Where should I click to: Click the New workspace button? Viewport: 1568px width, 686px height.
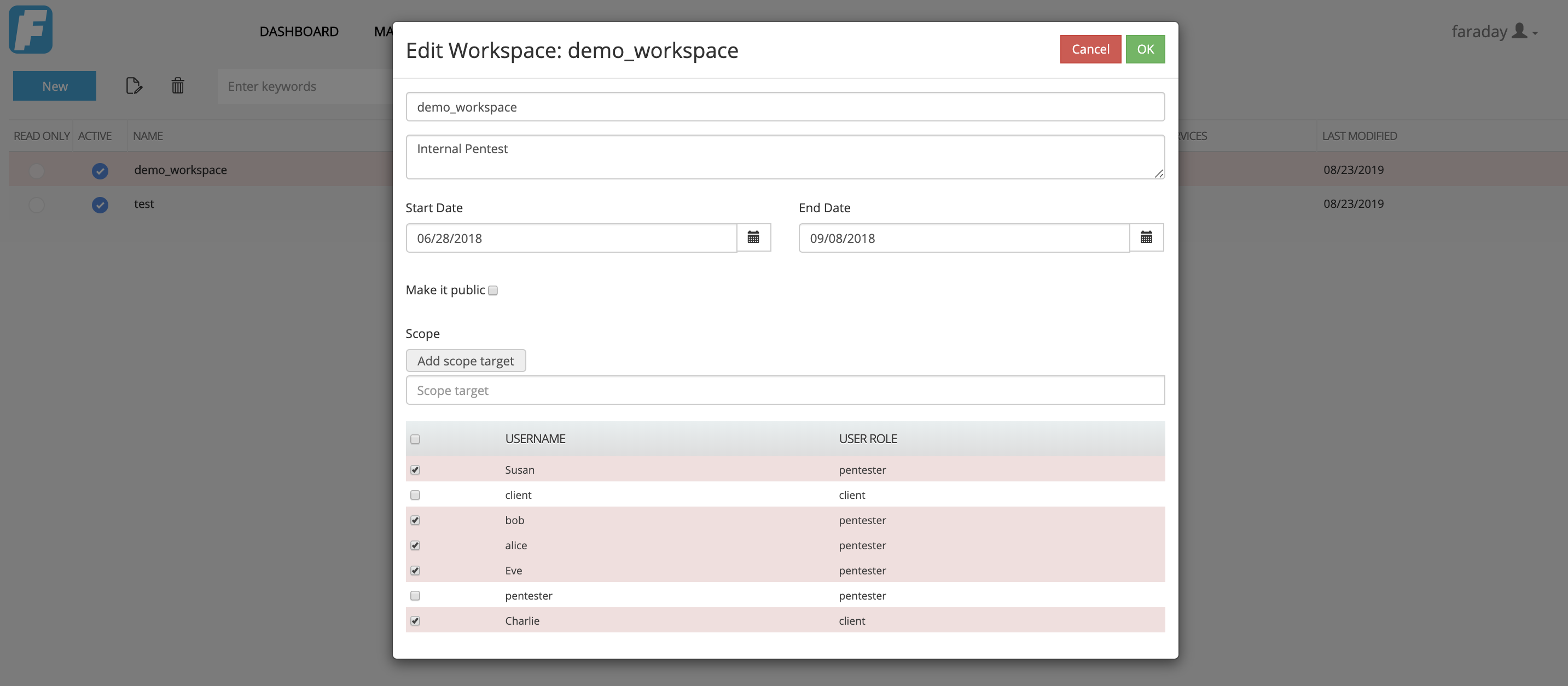(55, 86)
